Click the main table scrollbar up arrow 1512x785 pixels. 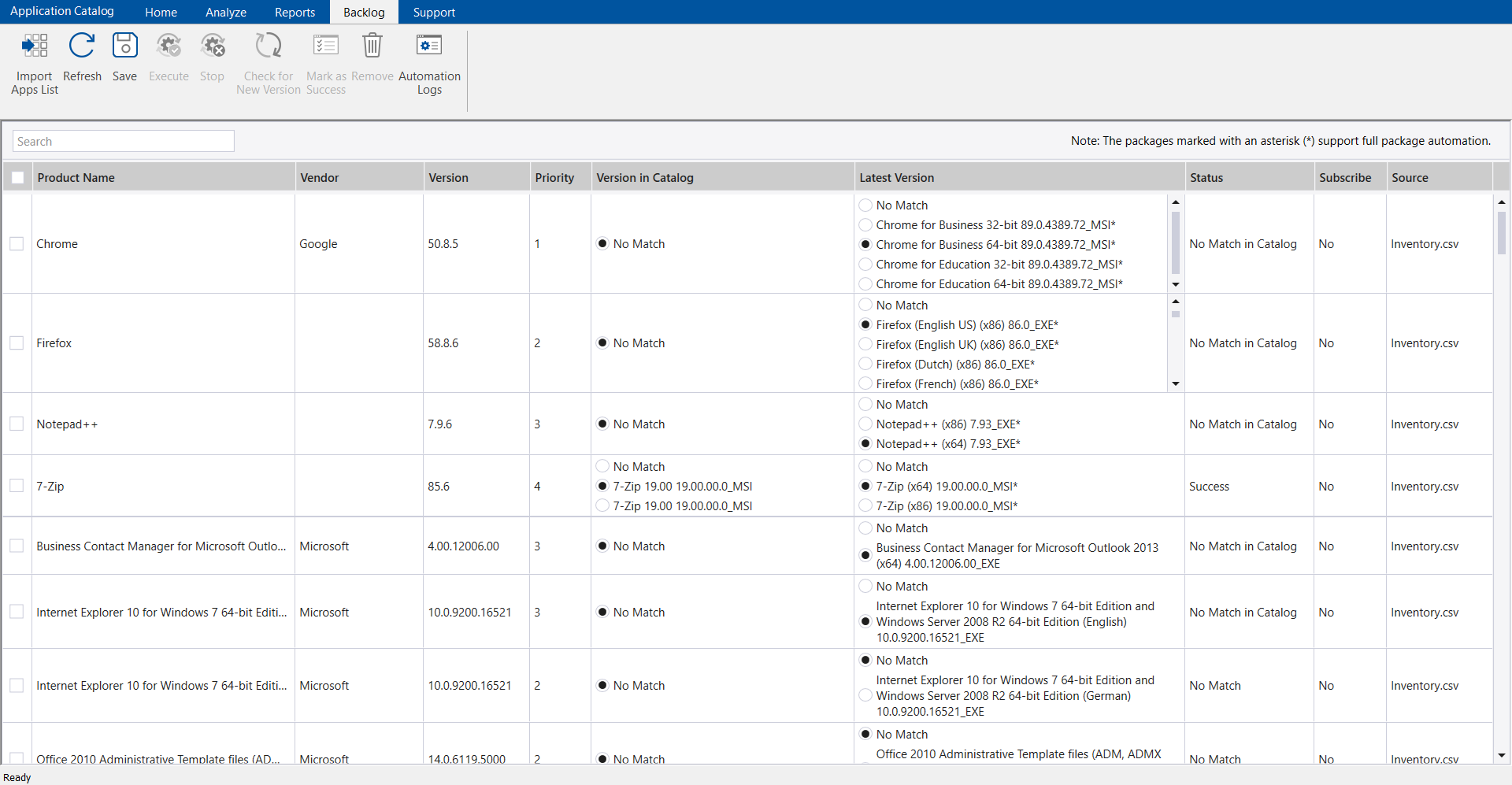pos(1502,202)
